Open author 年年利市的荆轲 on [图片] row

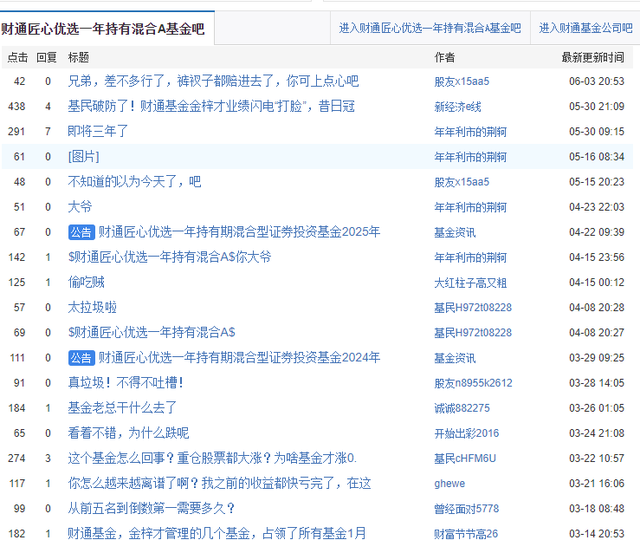coord(471,157)
